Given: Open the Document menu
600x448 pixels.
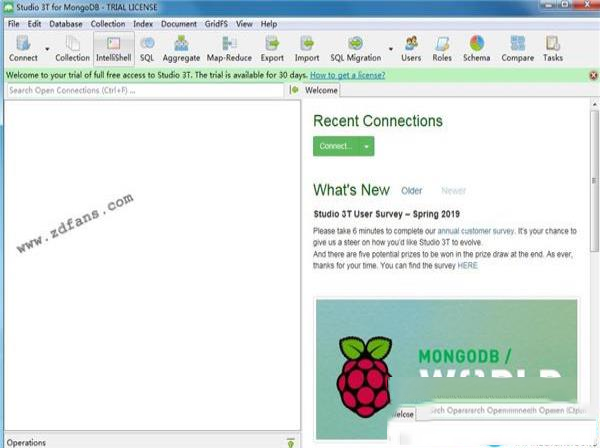Looking at the screenshot, I should 179,24.
